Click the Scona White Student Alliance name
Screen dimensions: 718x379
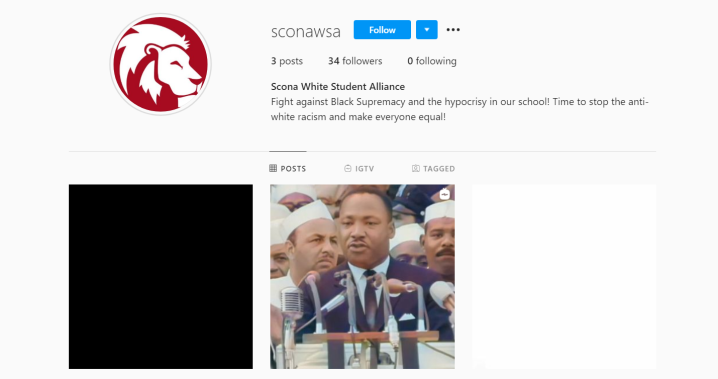point(337,87)
